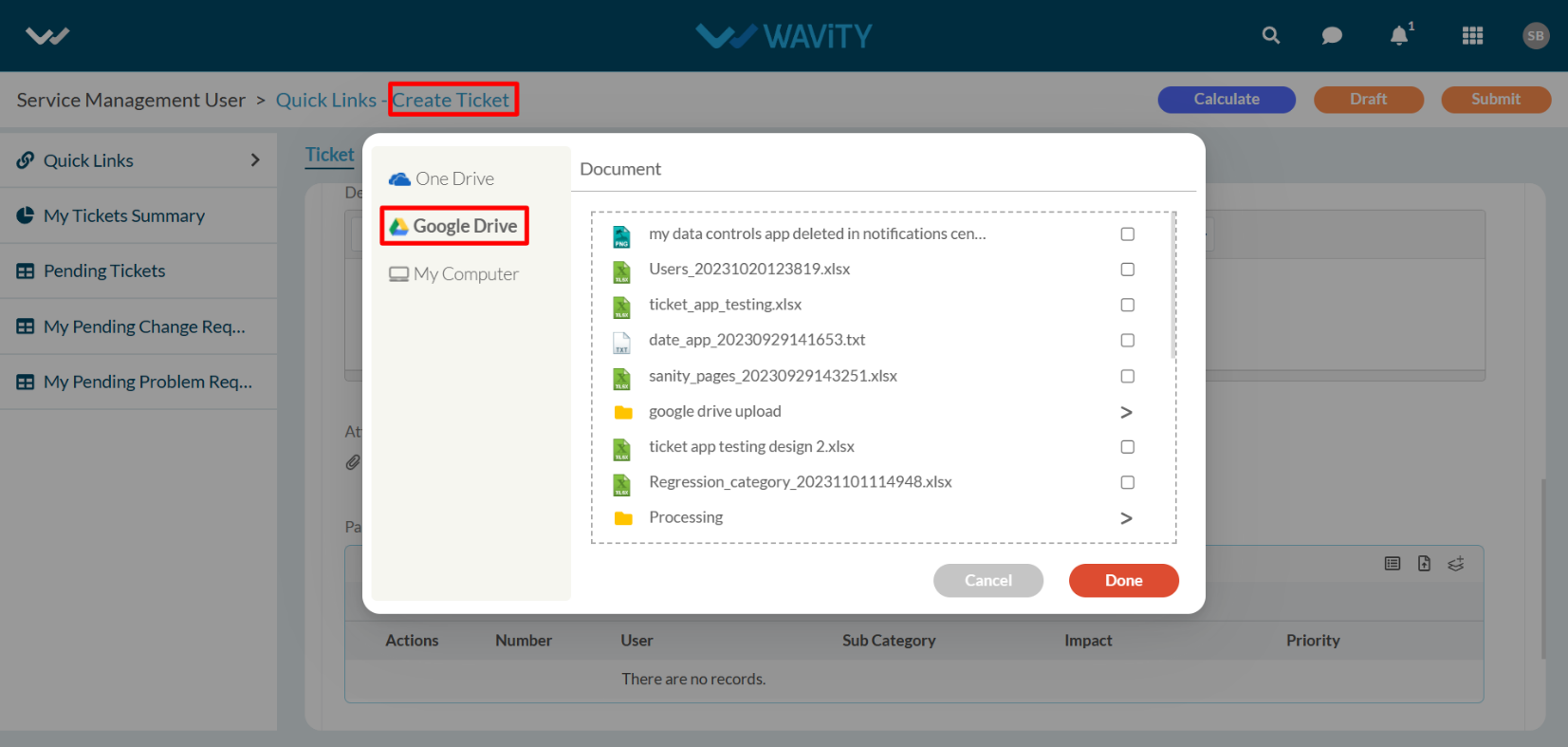1568x747 pixels.
Task: Click the My Tickets Summary pie icon
Action: click(26, 215)
